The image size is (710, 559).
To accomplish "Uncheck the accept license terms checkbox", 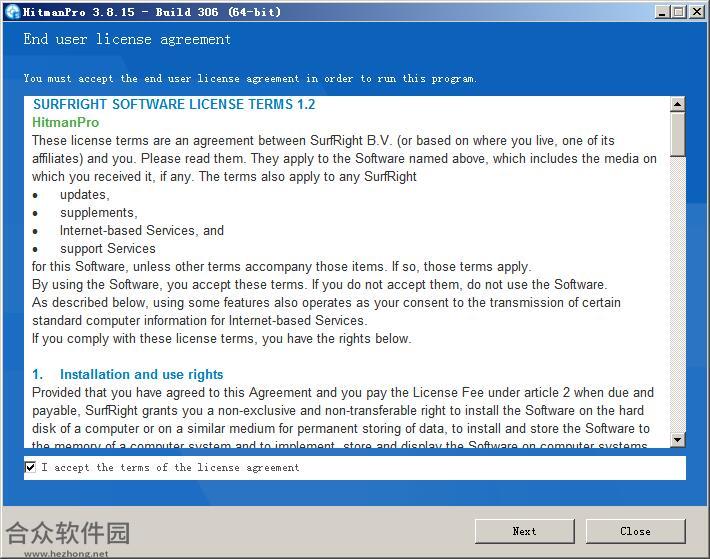I will click(30, 467).
